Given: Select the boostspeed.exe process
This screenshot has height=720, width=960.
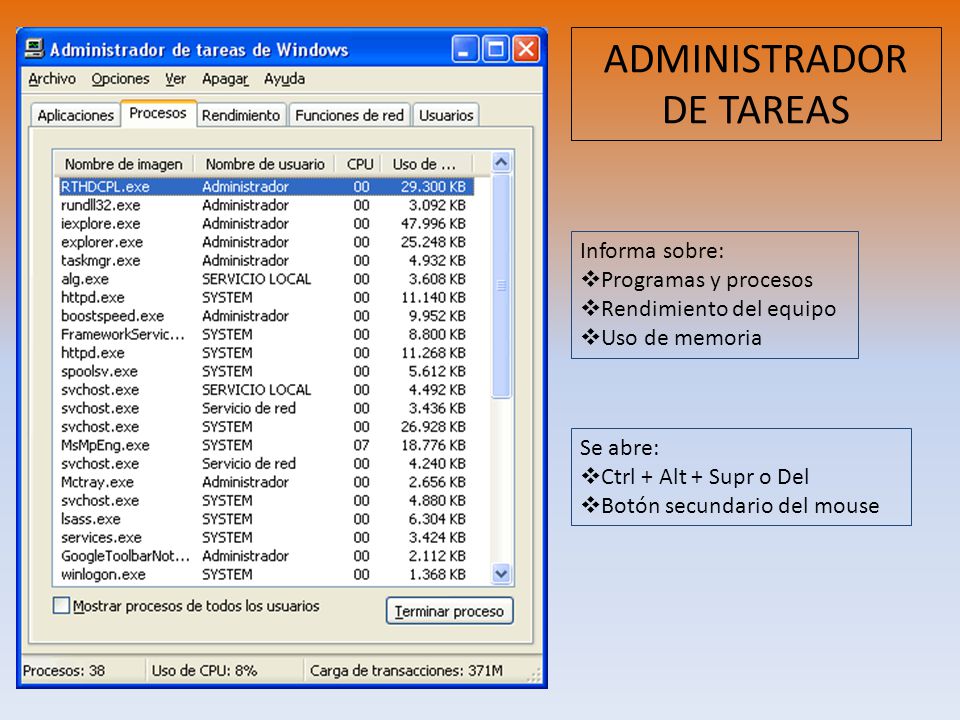Looking at the screenshot, I should (266, 316).
